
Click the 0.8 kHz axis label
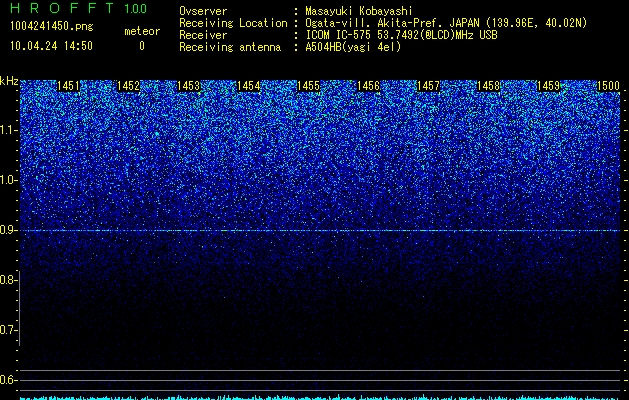coord(9,280)
